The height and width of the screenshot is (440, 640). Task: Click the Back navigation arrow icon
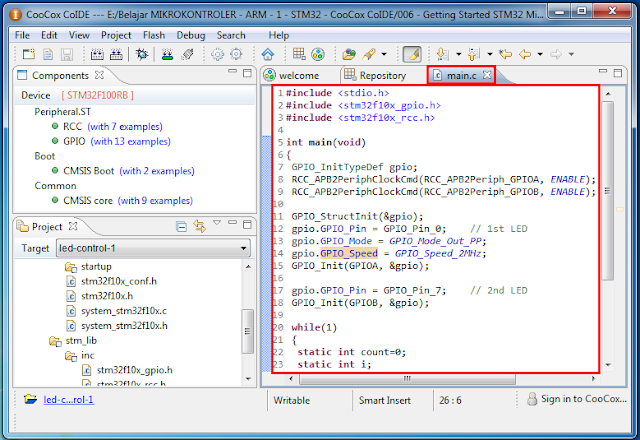pos(525,54)
